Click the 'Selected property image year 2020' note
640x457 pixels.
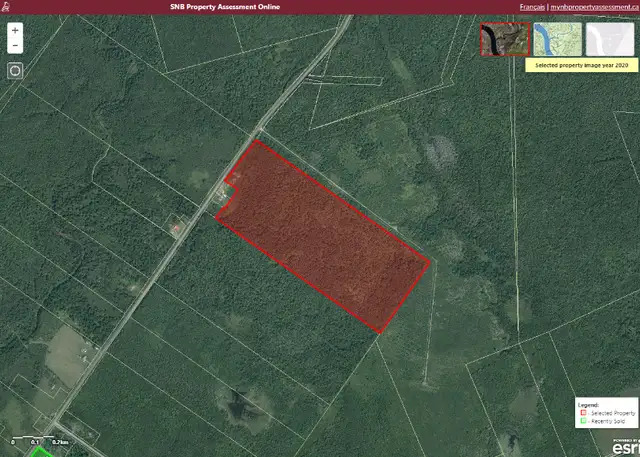coord(582,65)
